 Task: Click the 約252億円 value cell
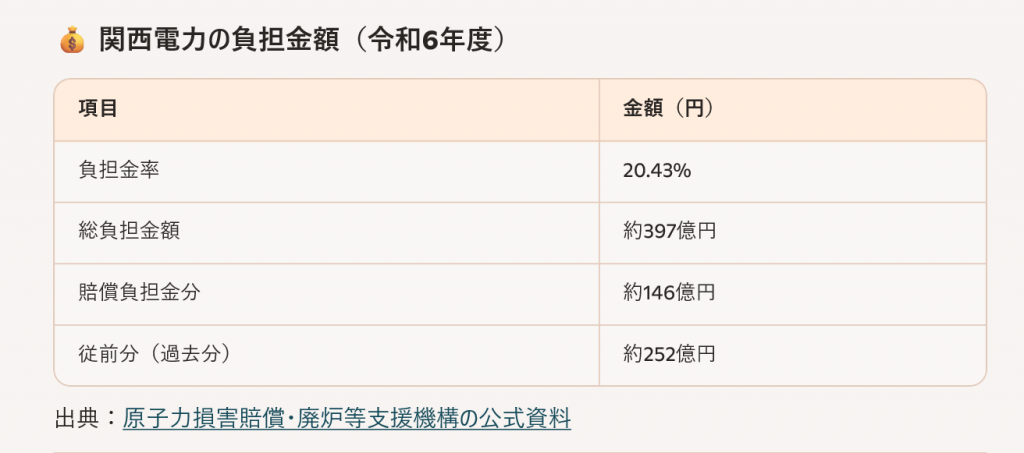click(669, 354)
